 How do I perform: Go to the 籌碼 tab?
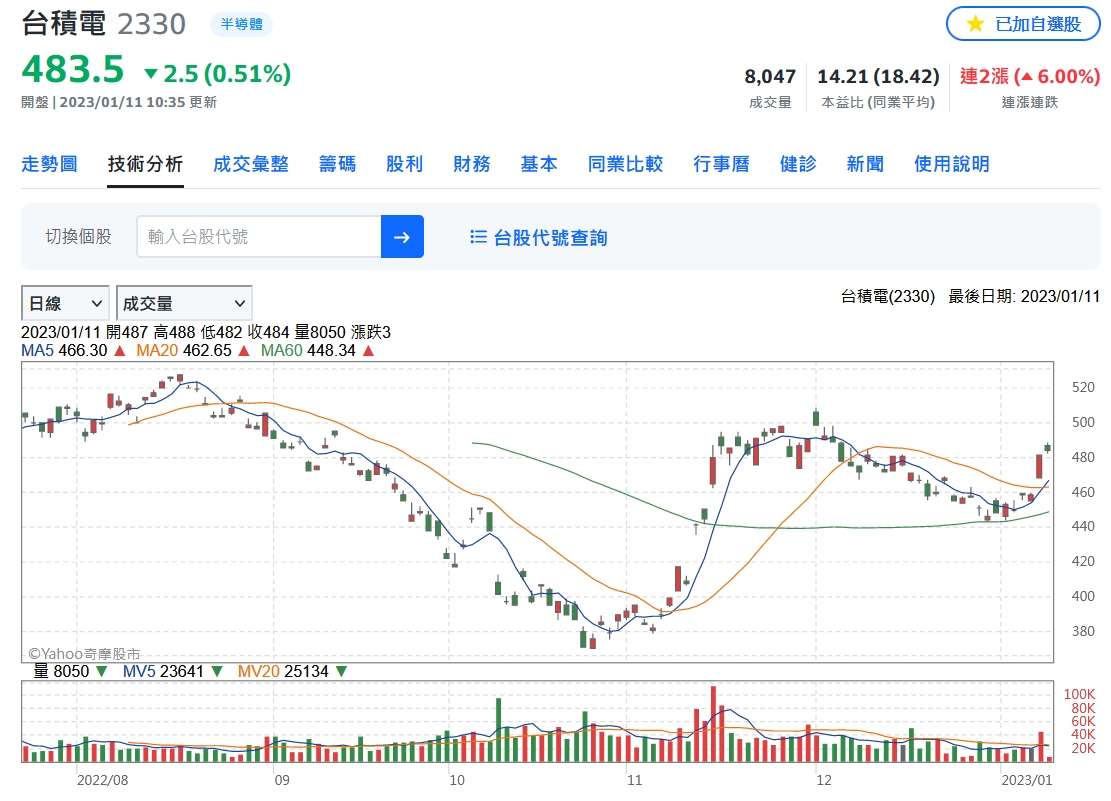(337, 164)
